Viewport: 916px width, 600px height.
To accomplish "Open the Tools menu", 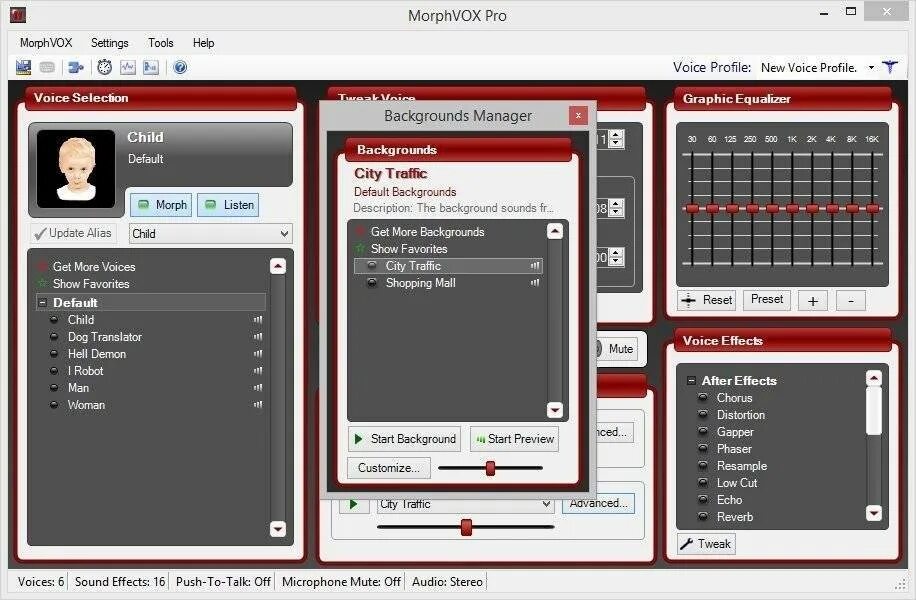I will 161,43.
